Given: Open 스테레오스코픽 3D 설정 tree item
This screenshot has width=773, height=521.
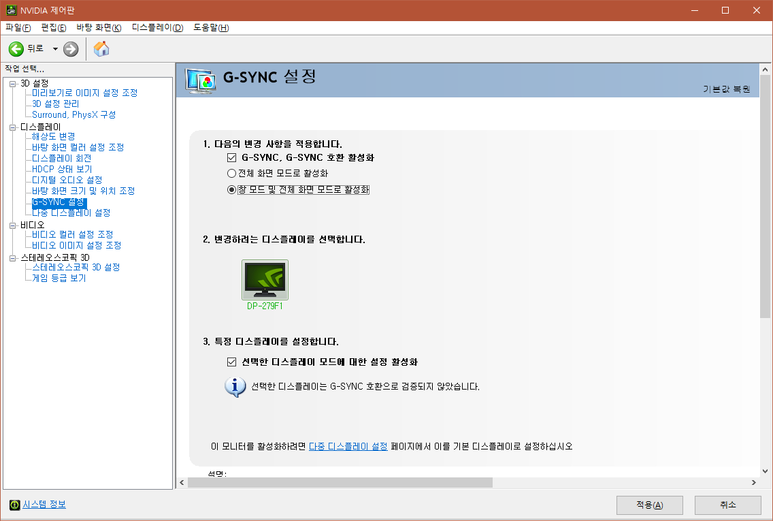Looking at the screenshot, I should point(76,267).
